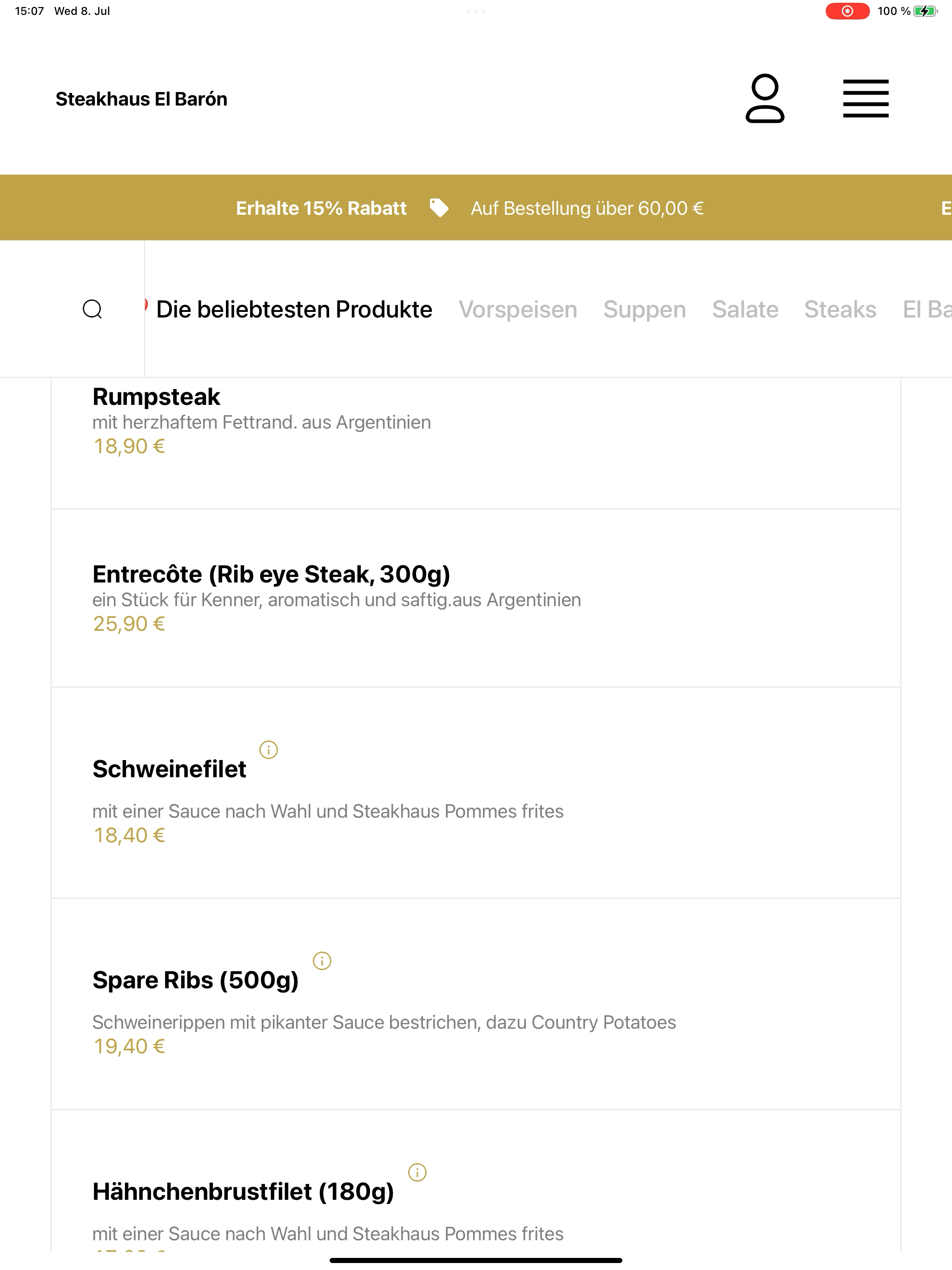Tap the Erhalte 15% Rabatt banner text
This screenshot has height=1270, width=952.
pyautogui.click(x=321, y=208)
